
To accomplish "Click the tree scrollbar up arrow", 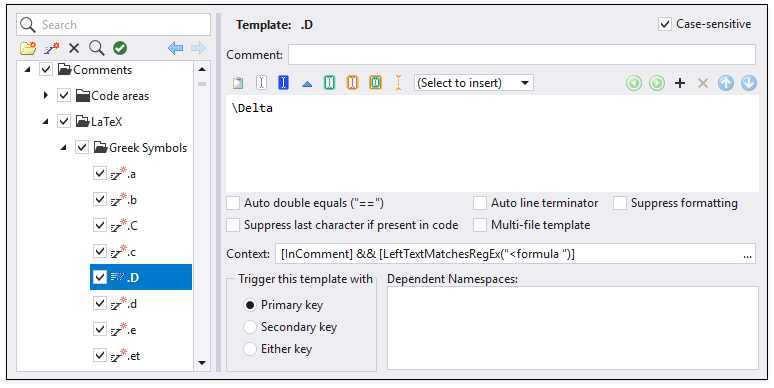I will coord(202,69).
